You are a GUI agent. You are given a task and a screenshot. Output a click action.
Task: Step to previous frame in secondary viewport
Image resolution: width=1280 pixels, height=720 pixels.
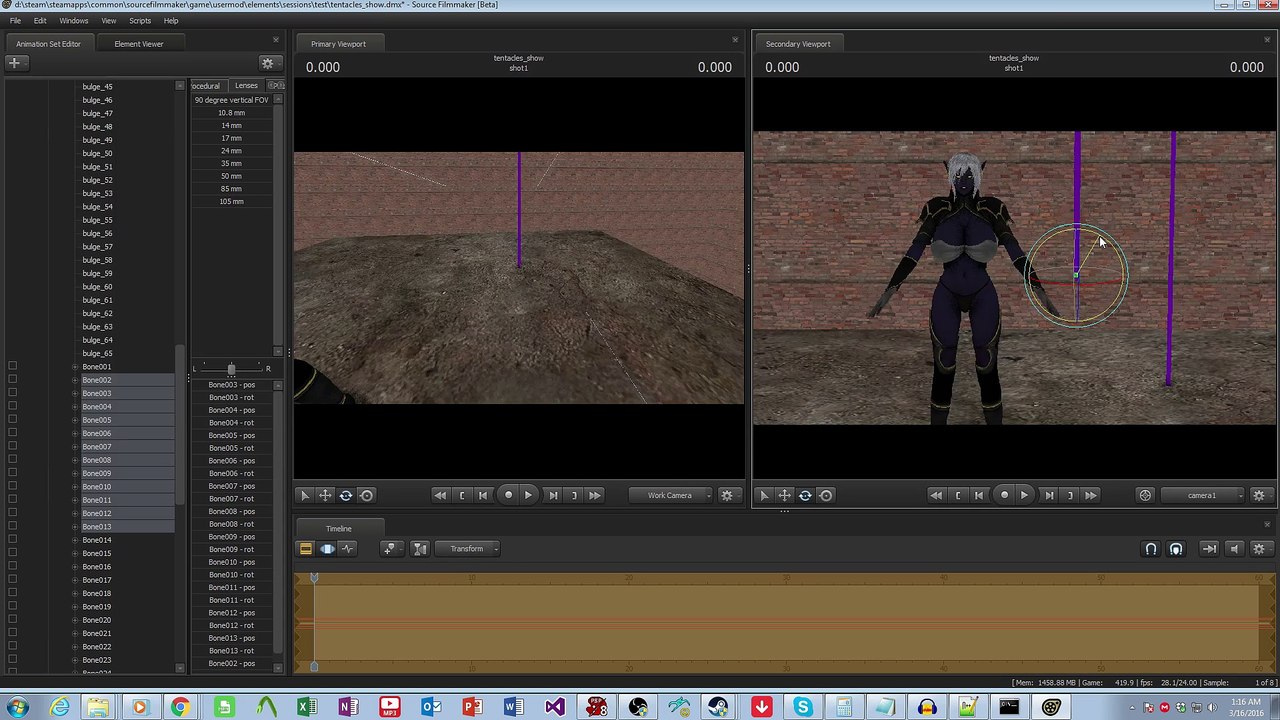979,495
